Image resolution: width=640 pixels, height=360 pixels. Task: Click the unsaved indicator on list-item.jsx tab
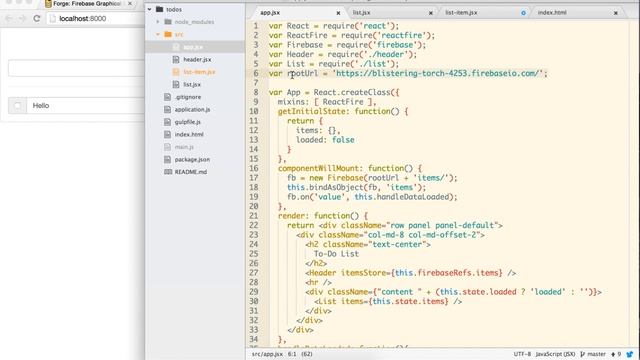(523, 13)
